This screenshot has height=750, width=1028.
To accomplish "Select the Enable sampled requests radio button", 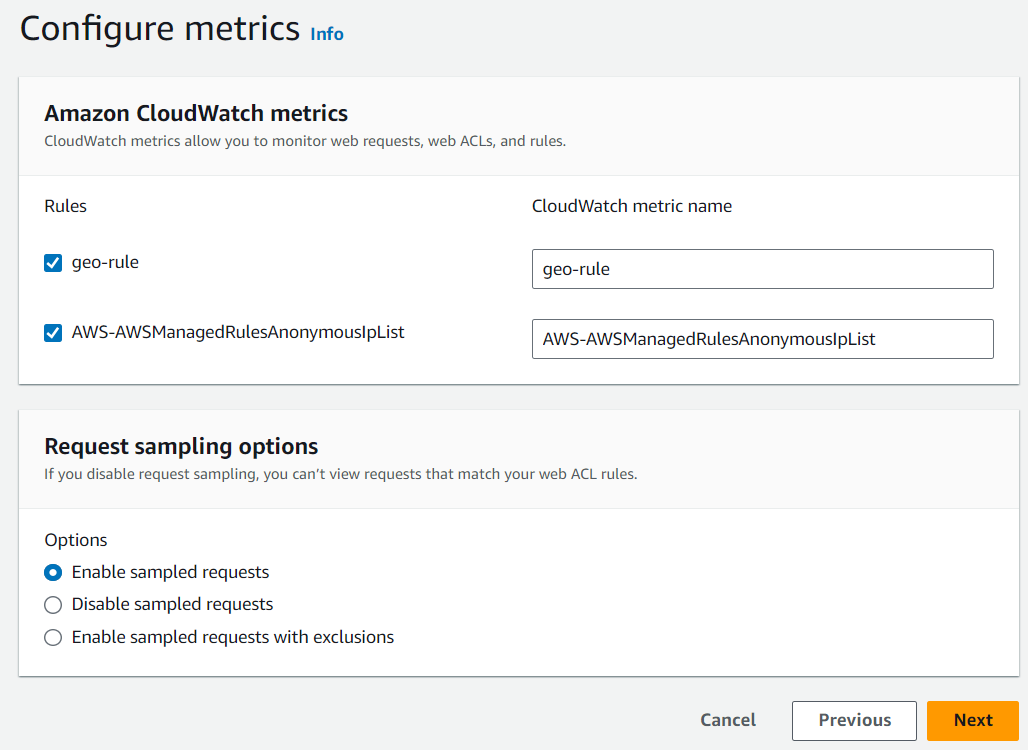I will pyautogui.click(x=54, y=573).
